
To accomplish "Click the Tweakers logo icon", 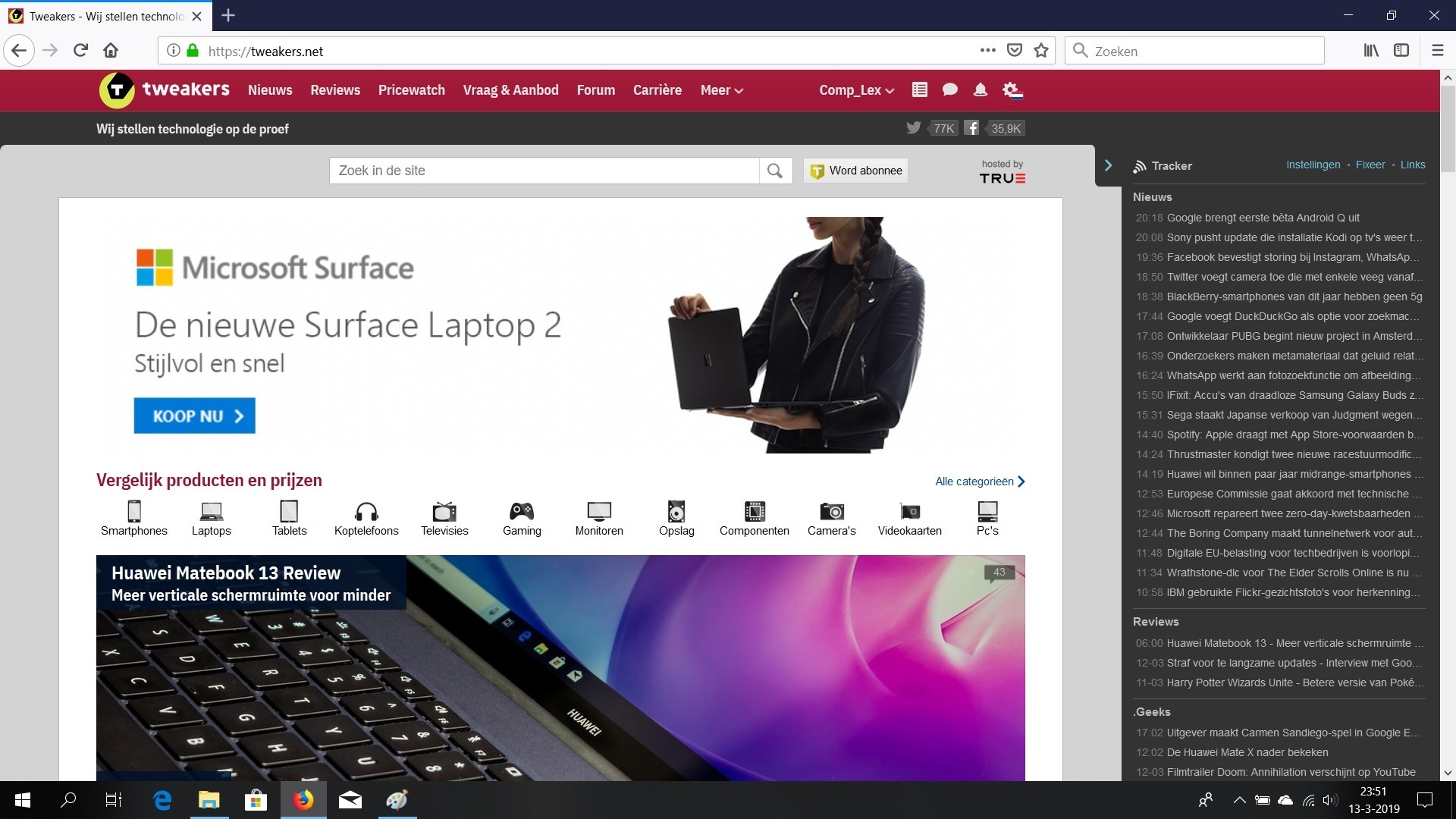I will [117, 90].
